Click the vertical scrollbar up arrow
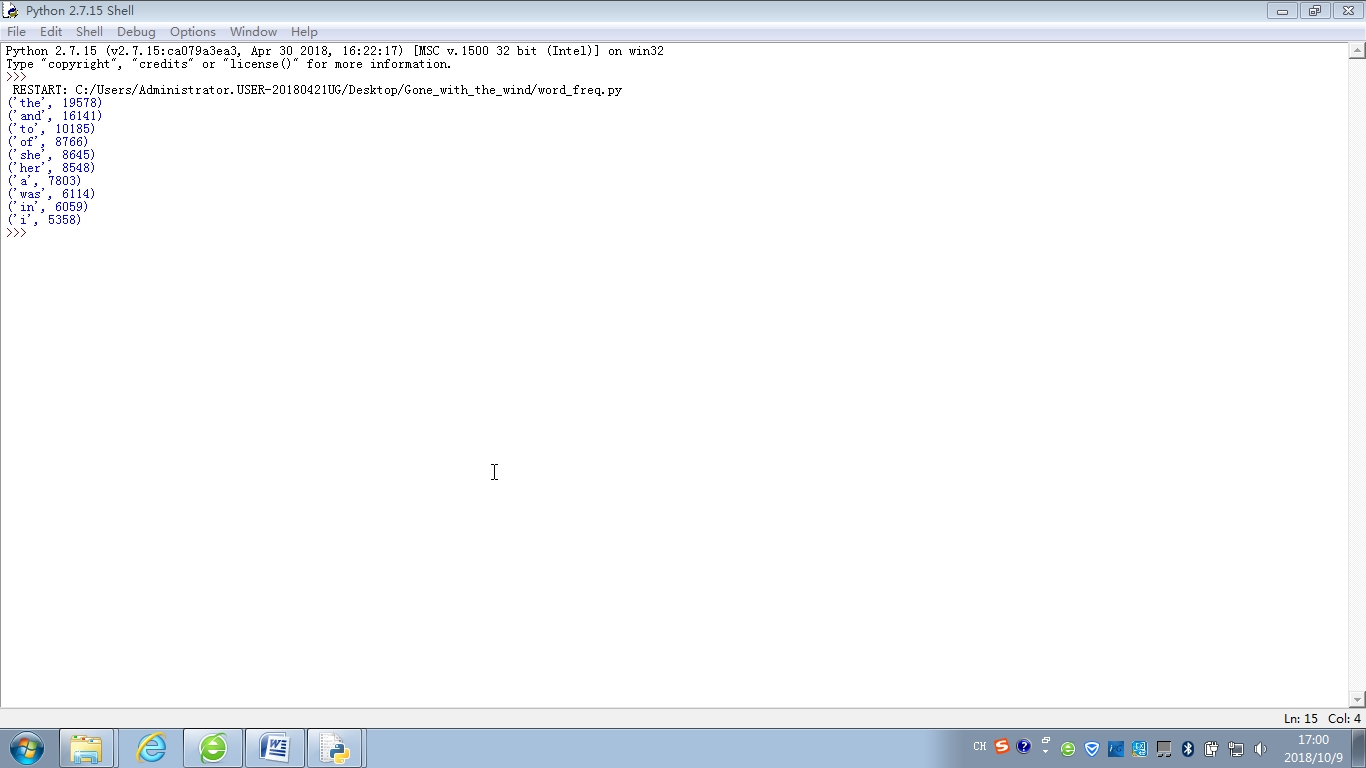 tap(1357, 50)
